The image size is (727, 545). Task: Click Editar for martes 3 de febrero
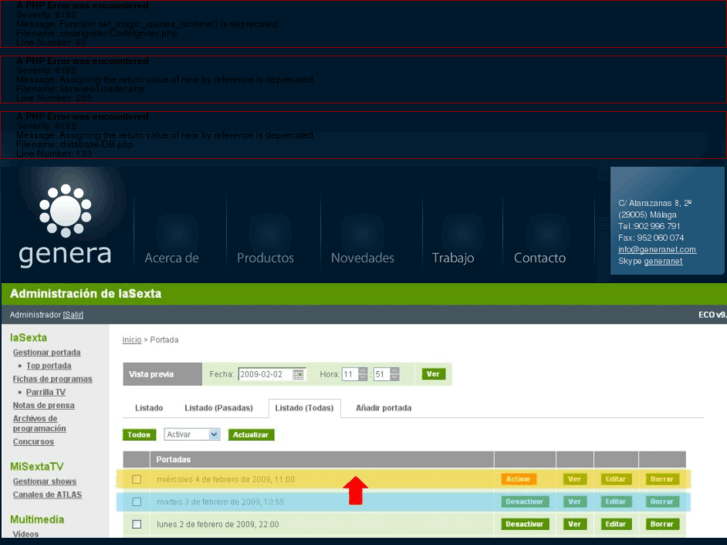click(x=616, y=501)
